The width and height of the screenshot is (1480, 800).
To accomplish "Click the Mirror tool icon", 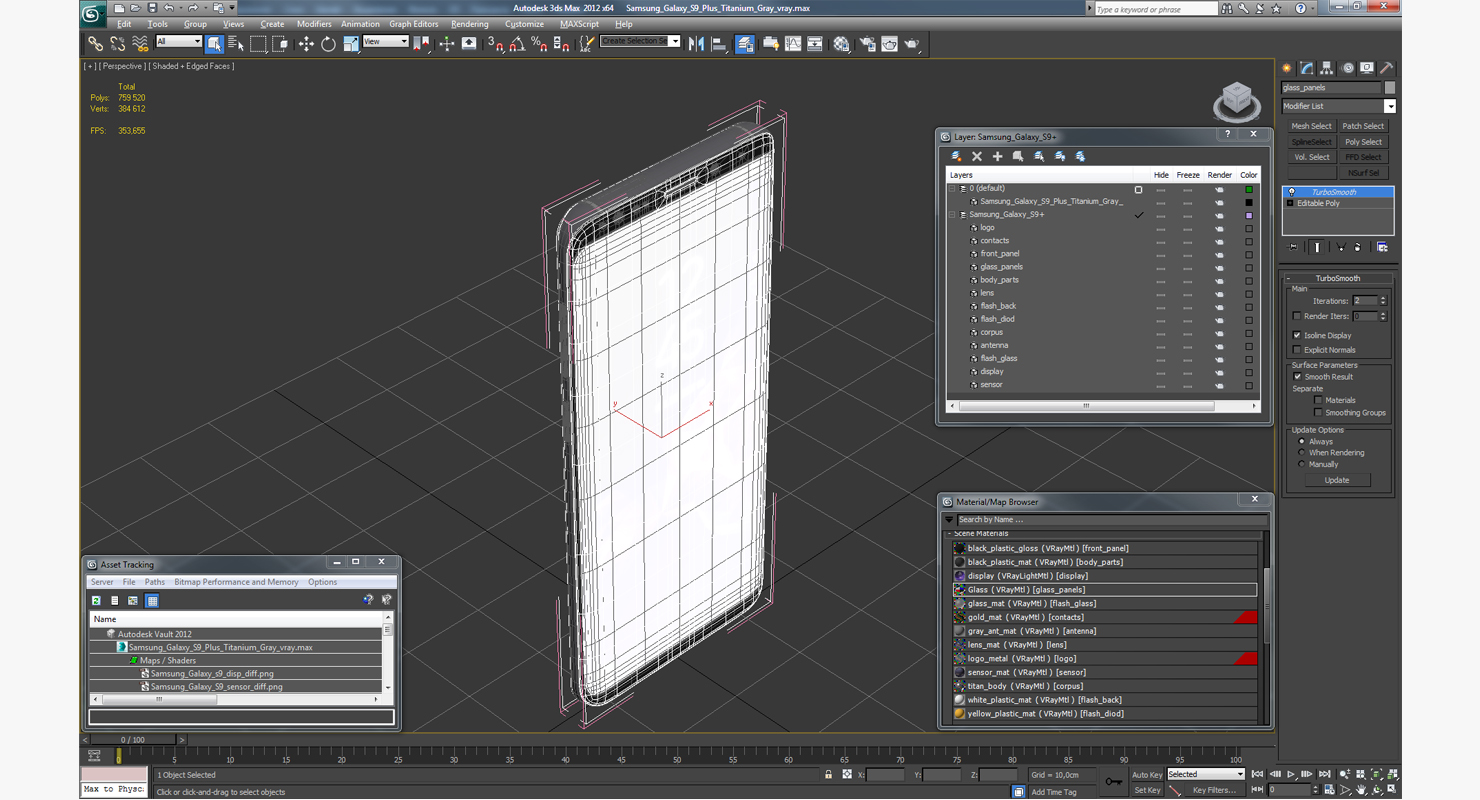I will pos(697,44).
